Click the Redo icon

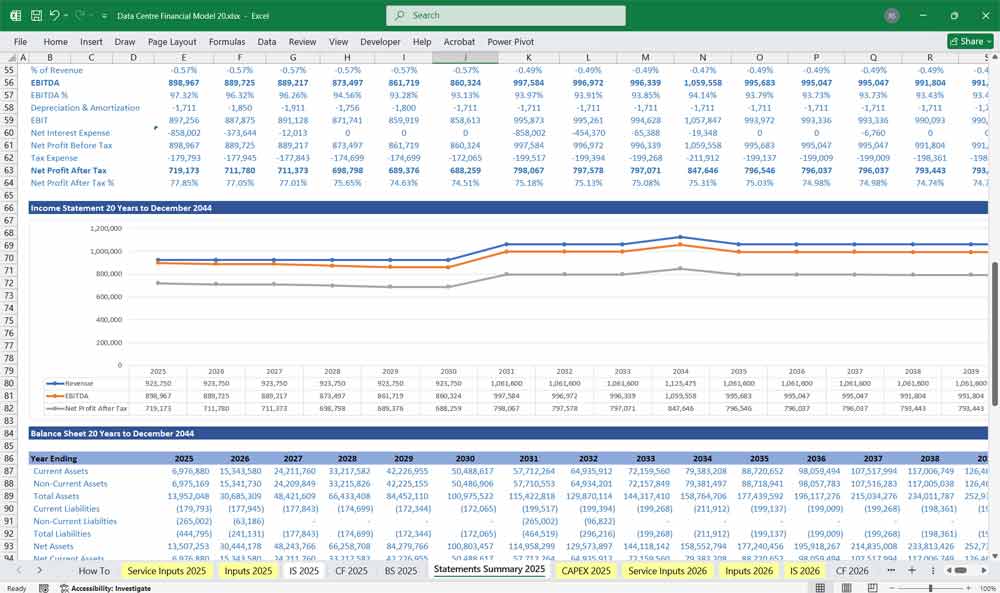tap(79, 15)
